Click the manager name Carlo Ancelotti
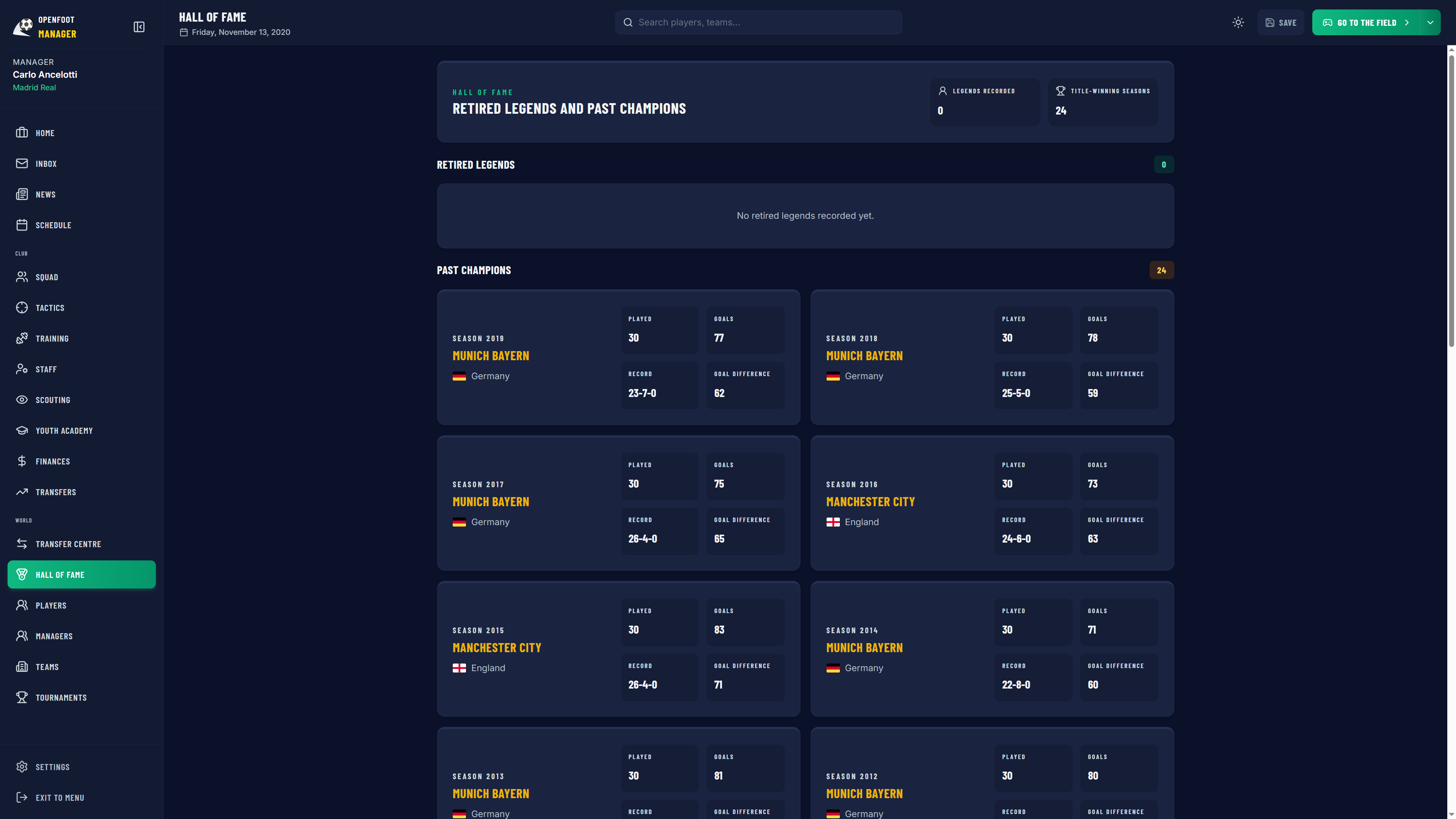Screen dimensions: 1456x819 [x=45, y=75]
